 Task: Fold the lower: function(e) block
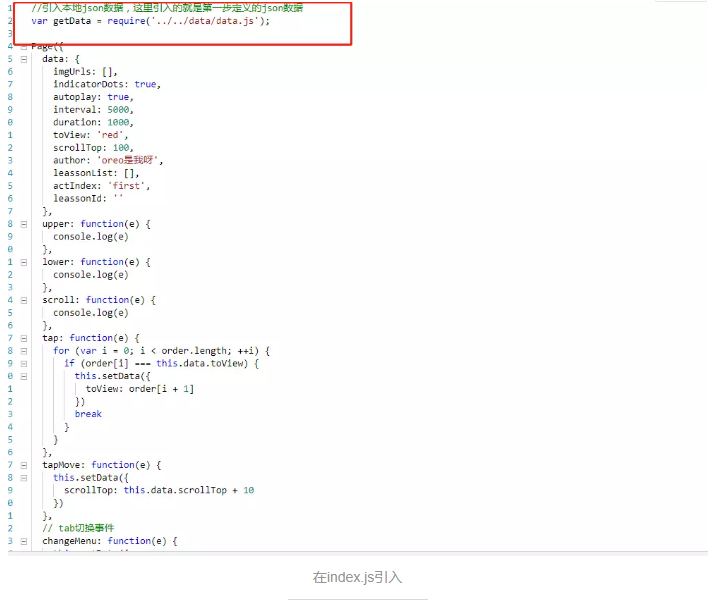tap(22, 262)
